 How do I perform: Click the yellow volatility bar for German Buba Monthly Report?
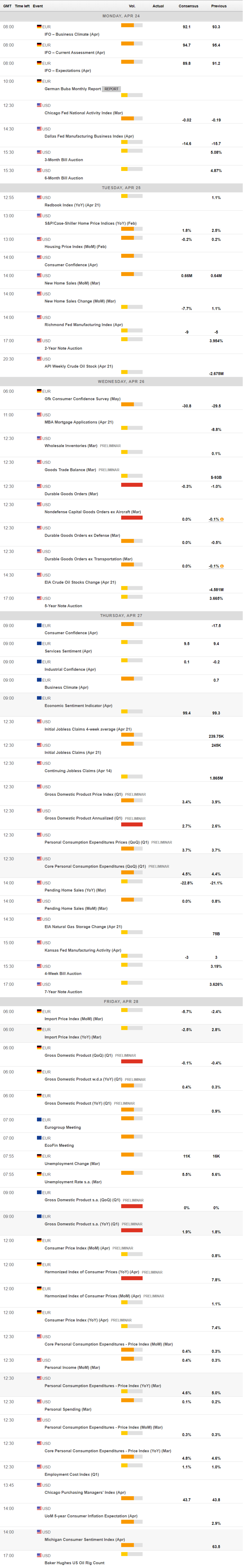pyautogui.click(x=124, y=95)
